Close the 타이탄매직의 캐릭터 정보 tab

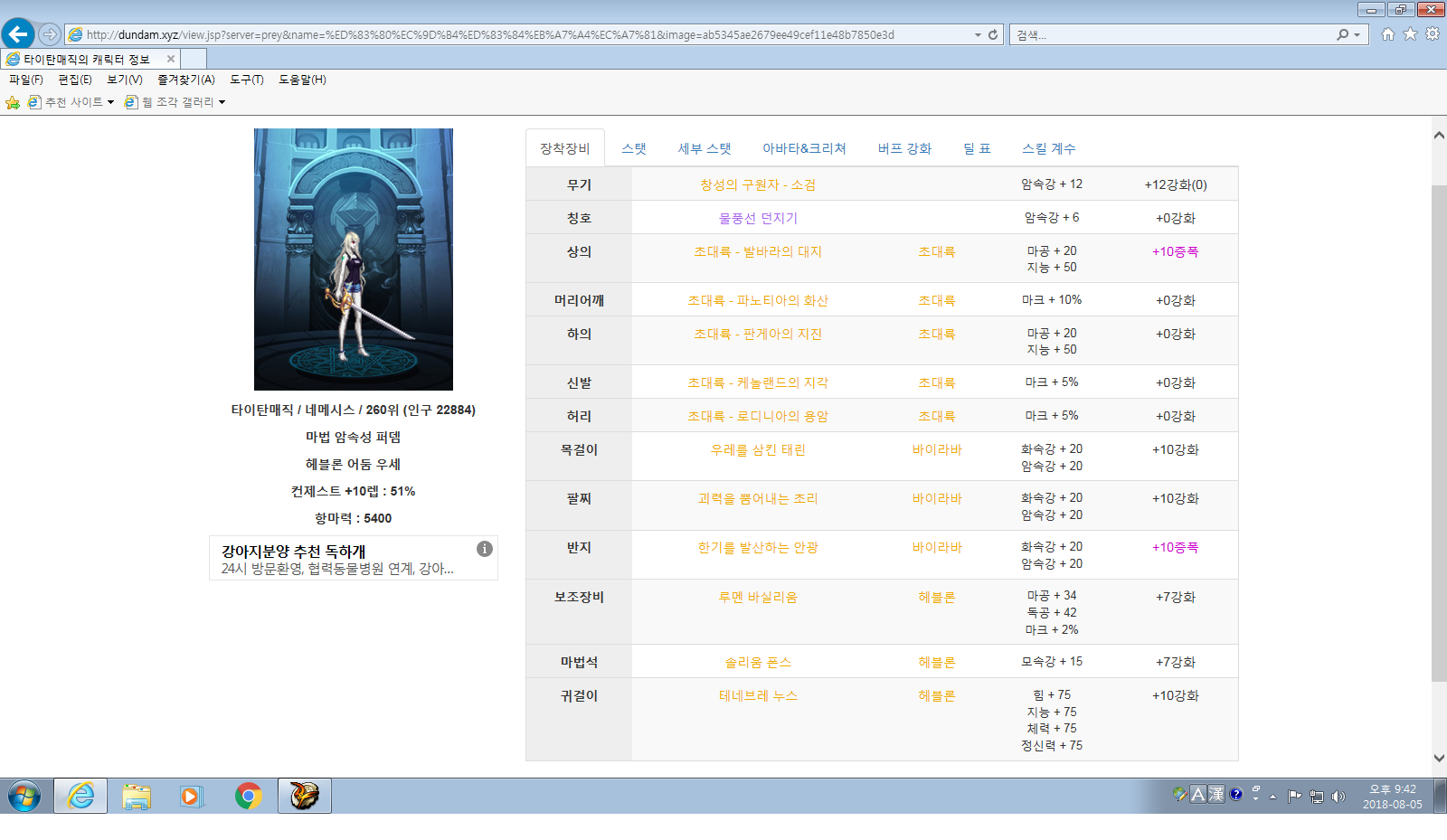[170, 59]
